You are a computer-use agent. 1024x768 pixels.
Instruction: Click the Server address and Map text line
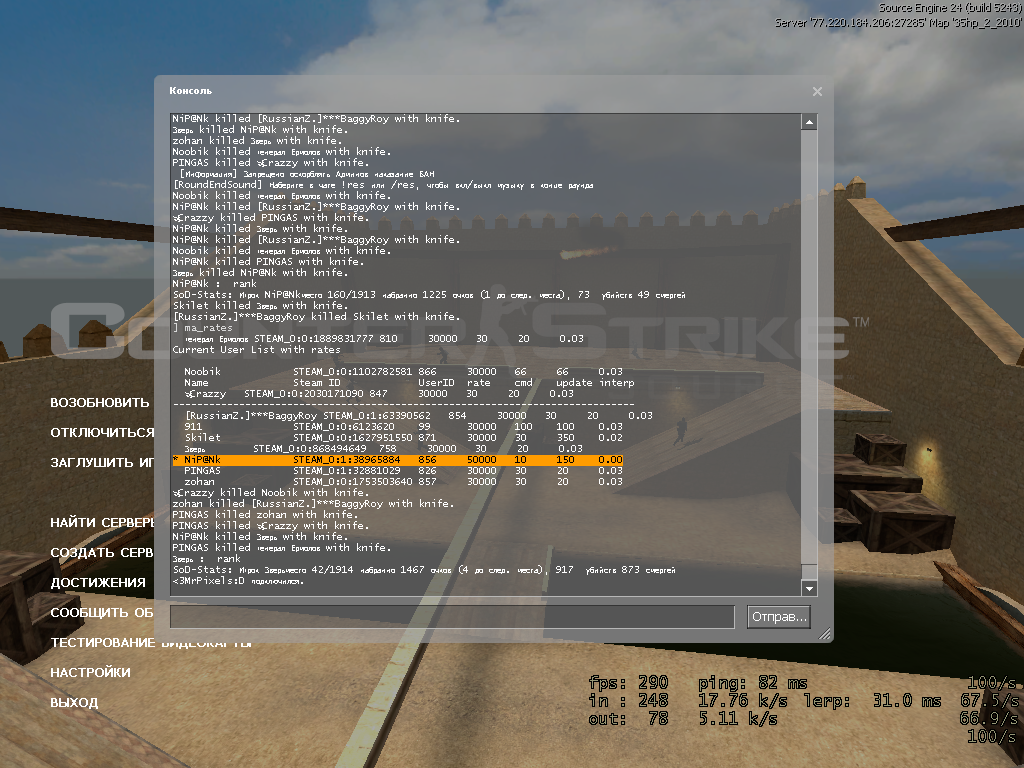(x=898, y=23)
